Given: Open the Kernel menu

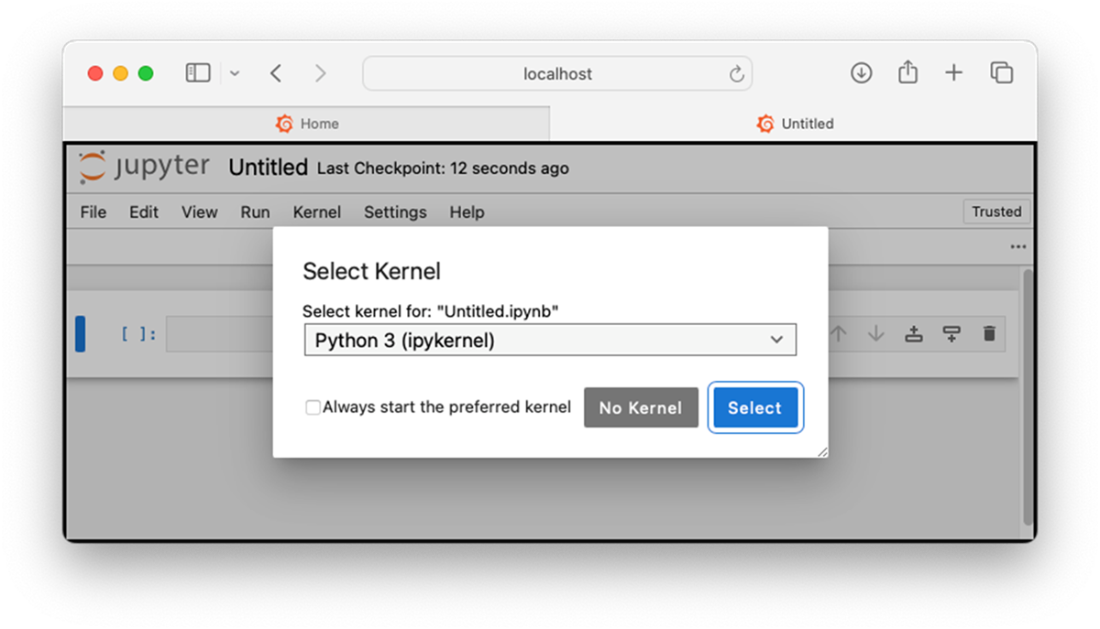Looking at the screenshot, I should pyautogui.click(x=317, y=212).
